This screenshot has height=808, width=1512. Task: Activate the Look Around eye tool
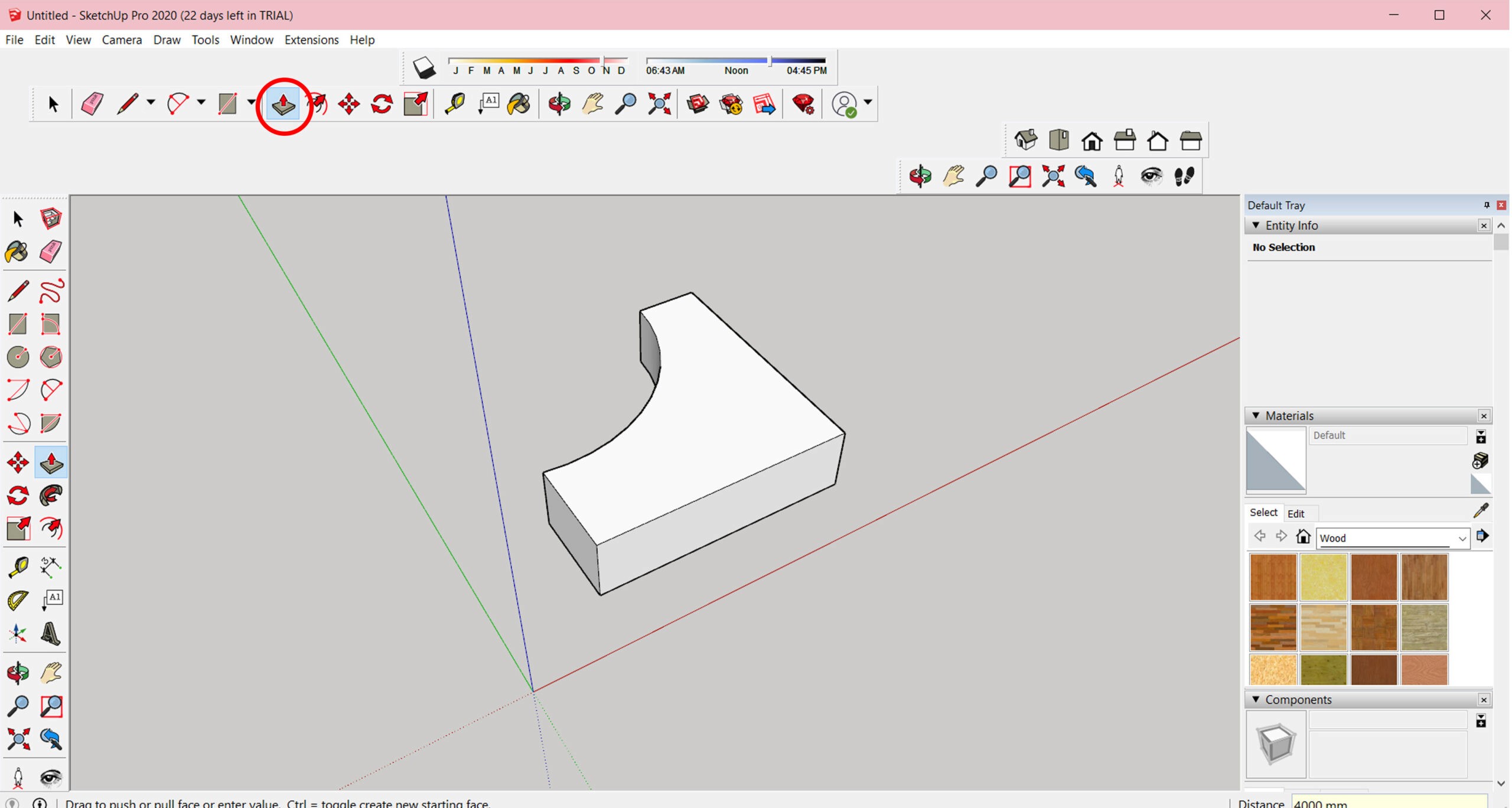tap(1151, 176)
